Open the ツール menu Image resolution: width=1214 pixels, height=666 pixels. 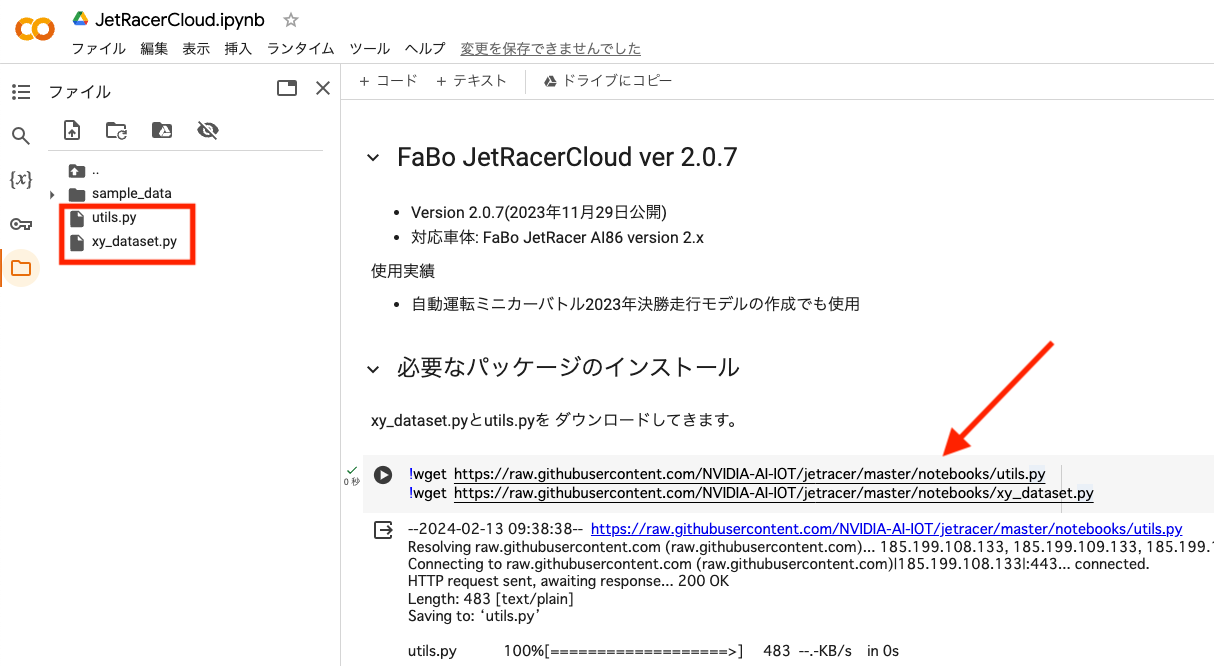point(369,48)
